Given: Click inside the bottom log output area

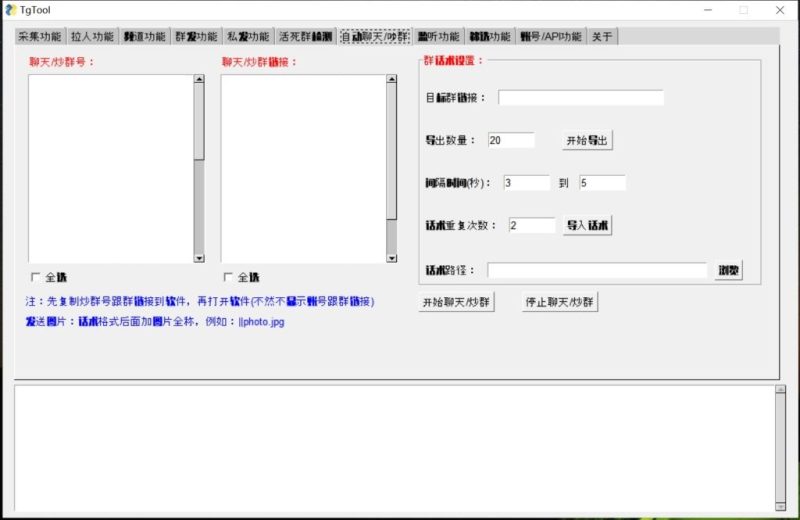Looking at the screenshot, I should (394, 448).
